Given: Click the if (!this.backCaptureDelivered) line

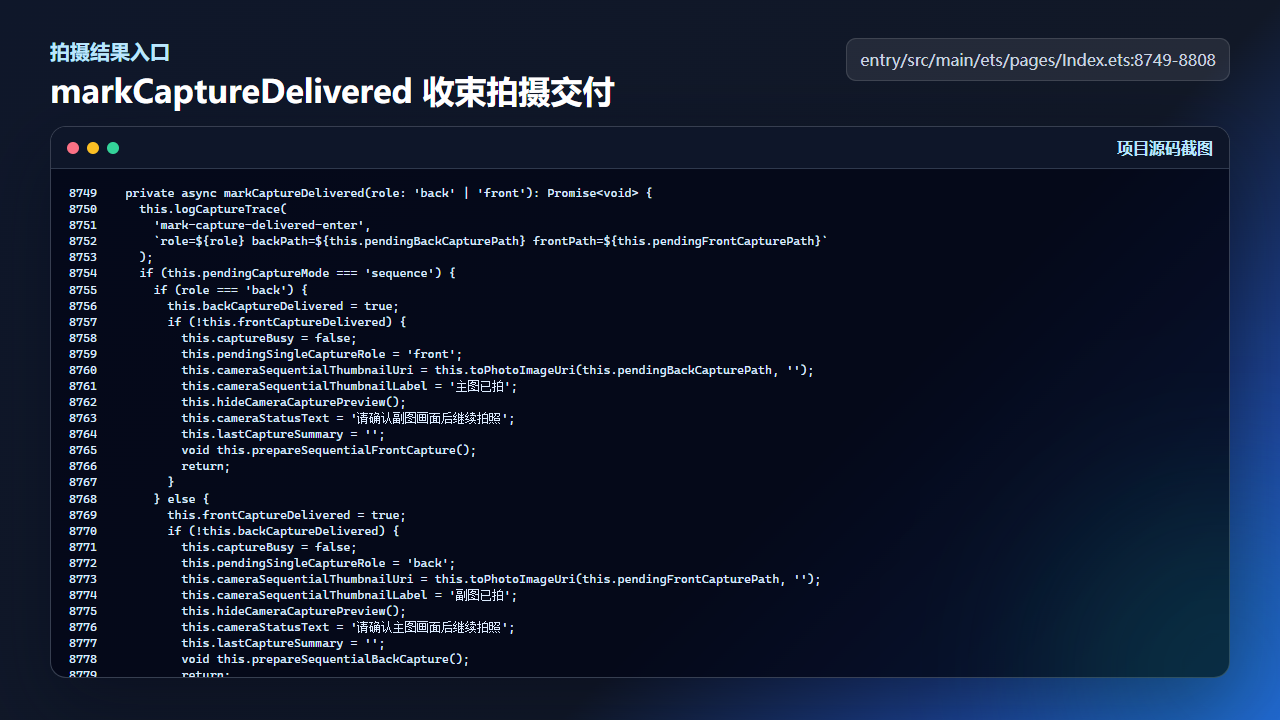Looking at the screenshot, I should click(x=283, y=531).
